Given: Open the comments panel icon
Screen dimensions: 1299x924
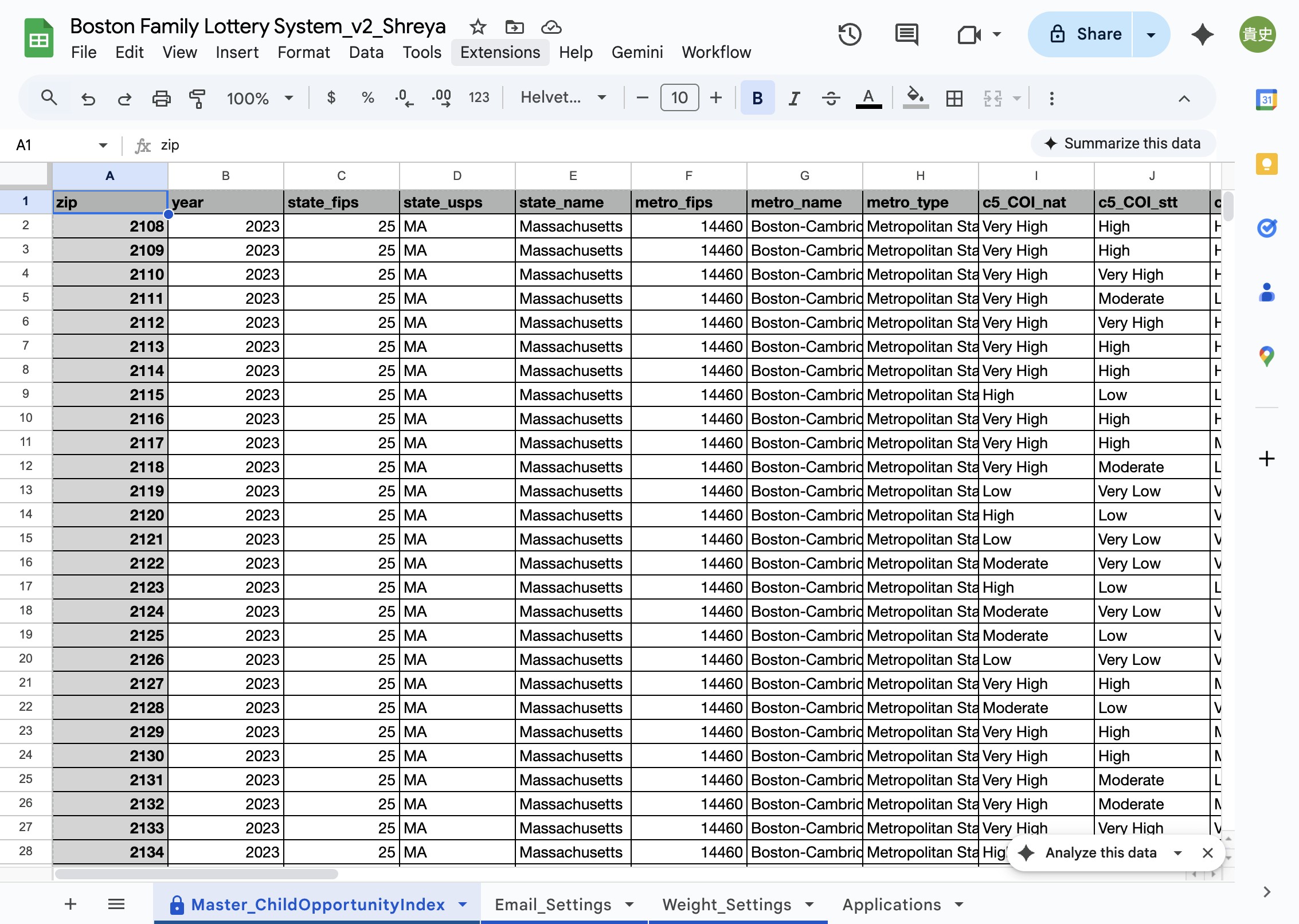Looking at the screenshot, I should click(x=906, y=34).
